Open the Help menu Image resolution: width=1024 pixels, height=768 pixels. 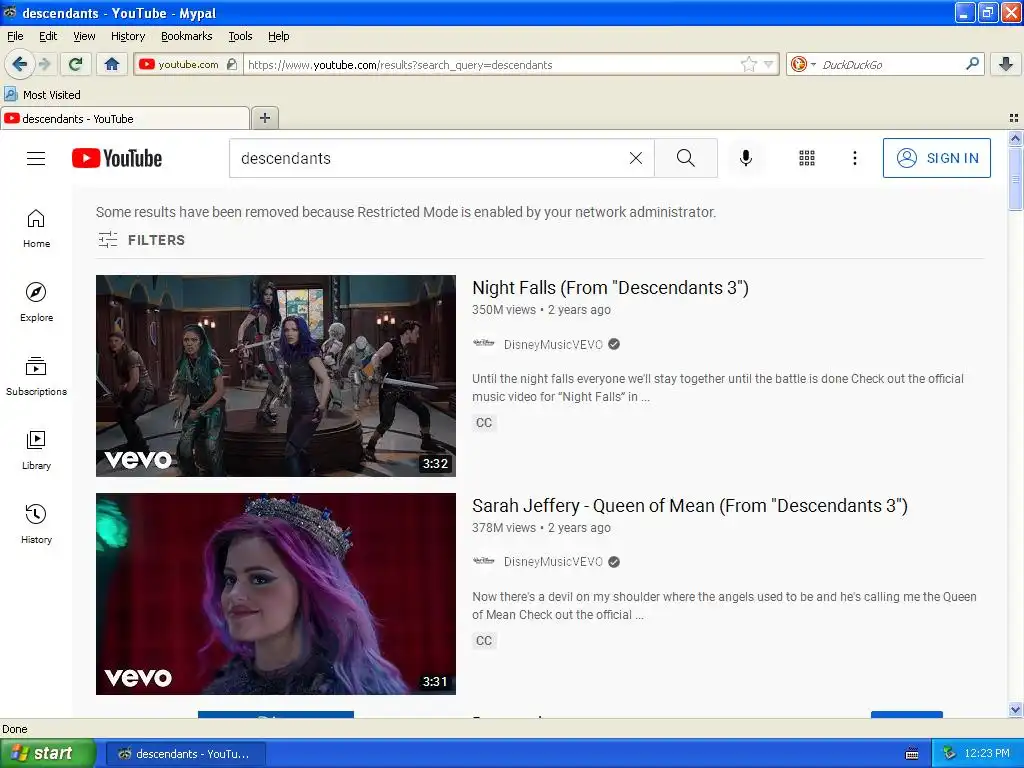click(279, 36)
